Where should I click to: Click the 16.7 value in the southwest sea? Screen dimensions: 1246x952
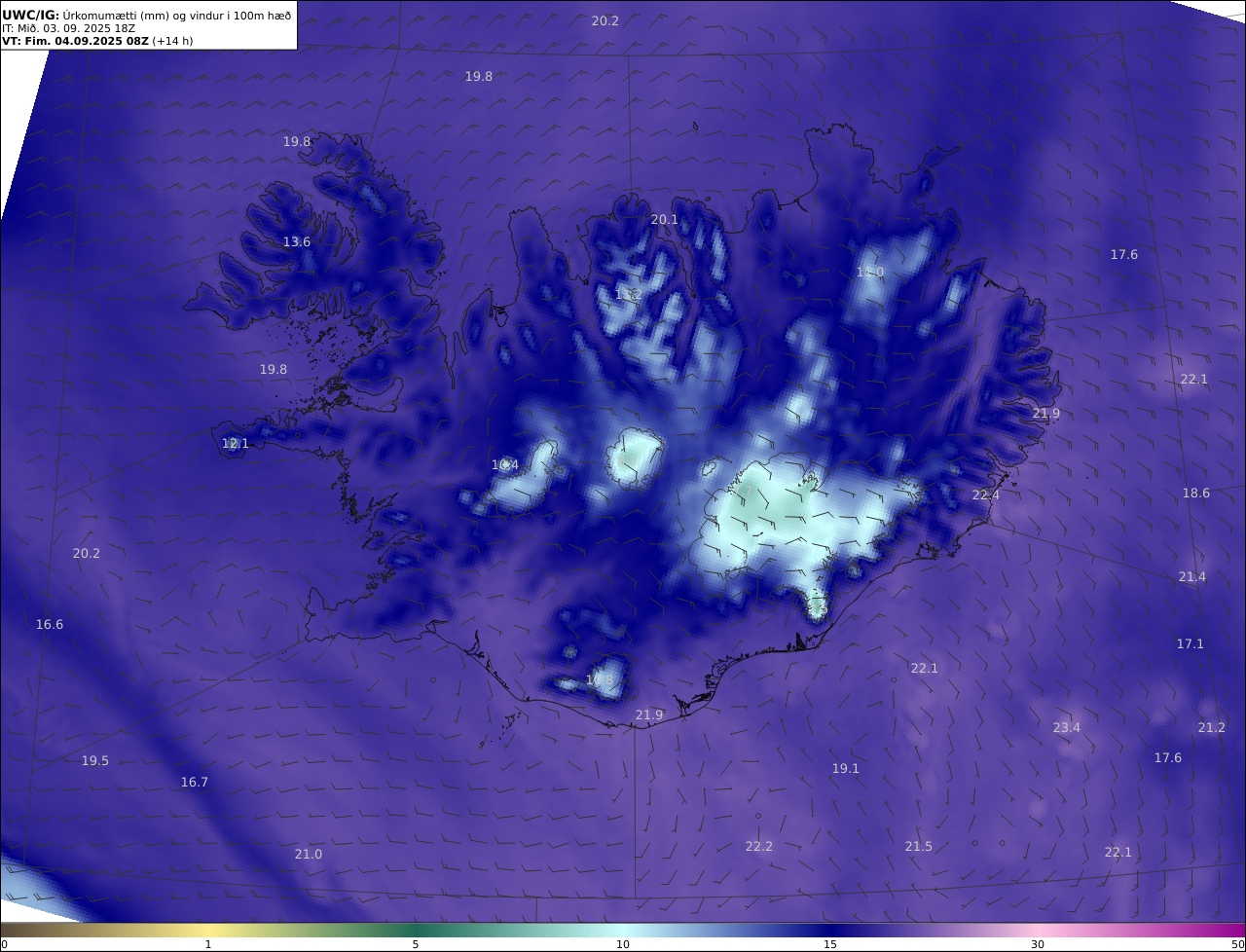[x=195, y=783]
